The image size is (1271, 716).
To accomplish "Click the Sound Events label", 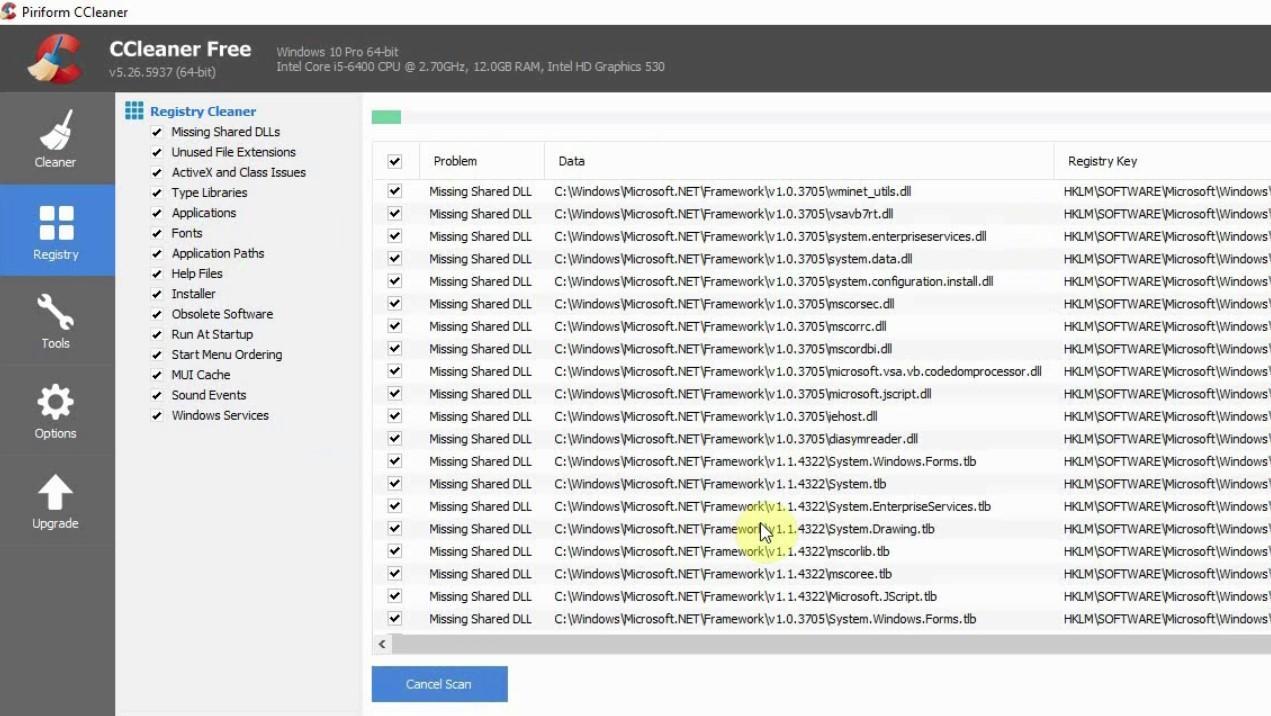I will [x=209, y=395].
